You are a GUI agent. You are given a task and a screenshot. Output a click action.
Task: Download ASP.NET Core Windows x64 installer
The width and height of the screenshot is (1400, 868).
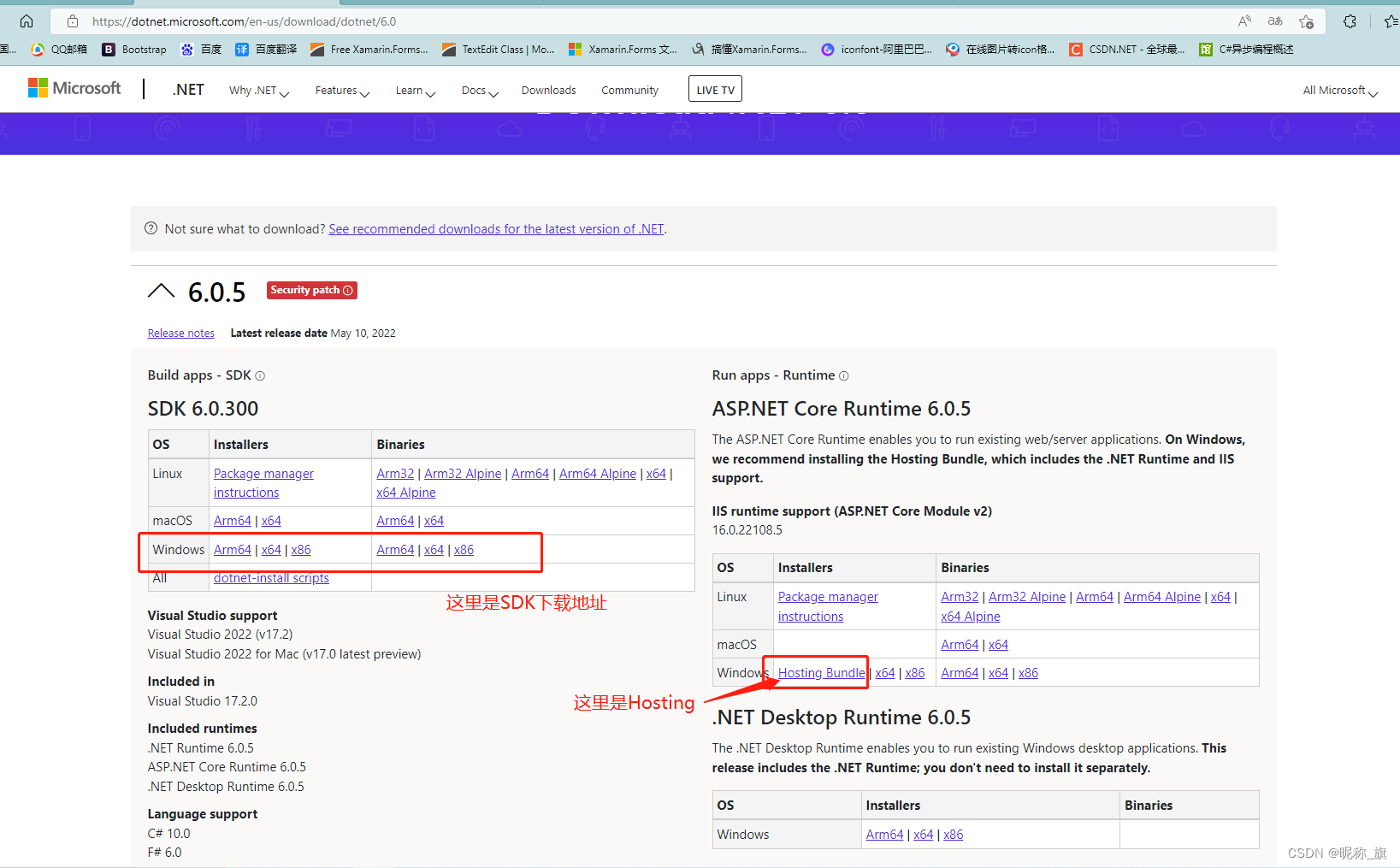click(885, 673)
